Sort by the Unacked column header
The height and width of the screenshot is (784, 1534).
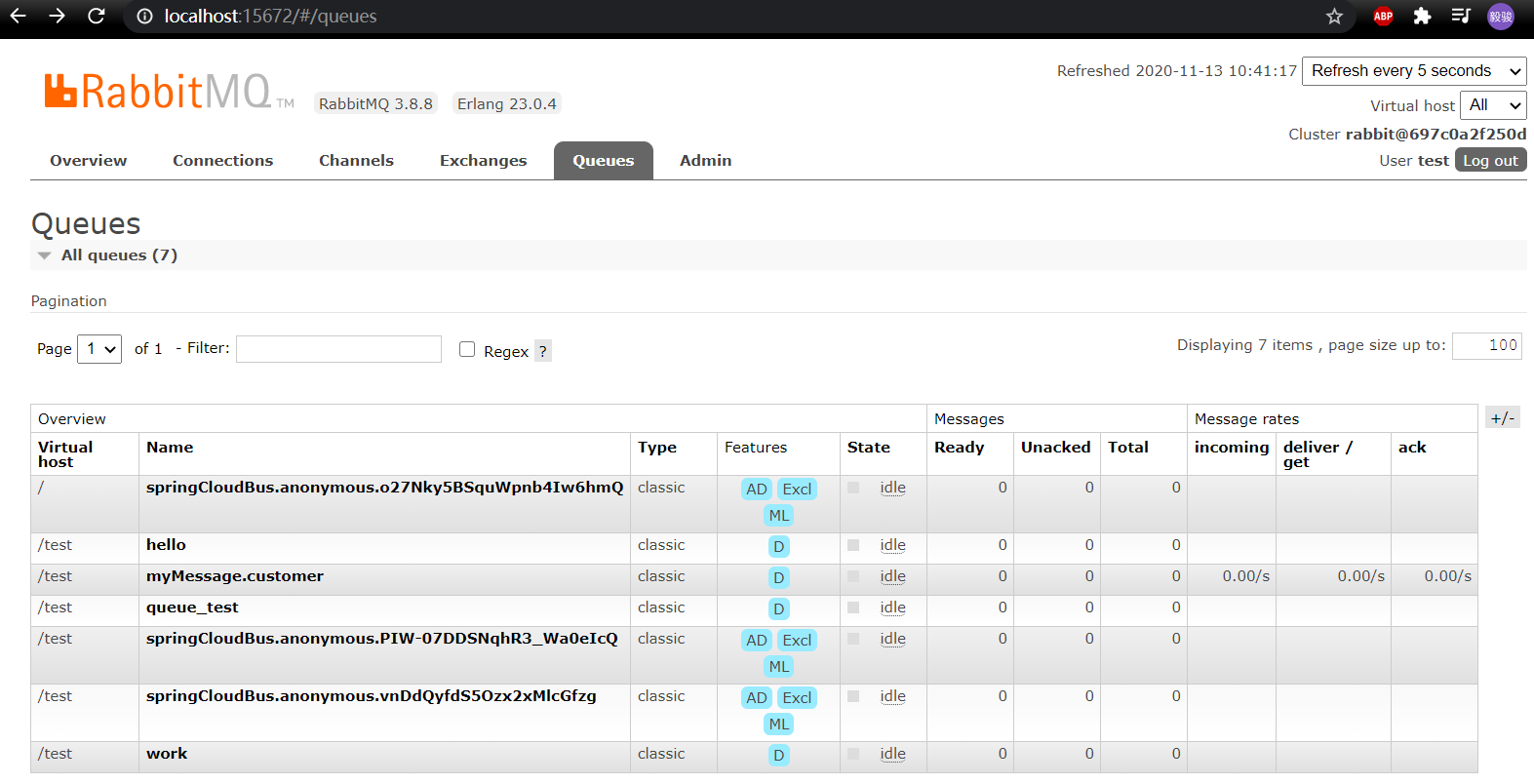click(1056, 448)
